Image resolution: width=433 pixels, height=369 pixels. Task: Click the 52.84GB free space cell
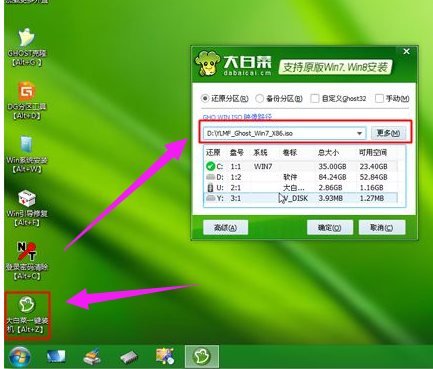[x=373, y=177]
